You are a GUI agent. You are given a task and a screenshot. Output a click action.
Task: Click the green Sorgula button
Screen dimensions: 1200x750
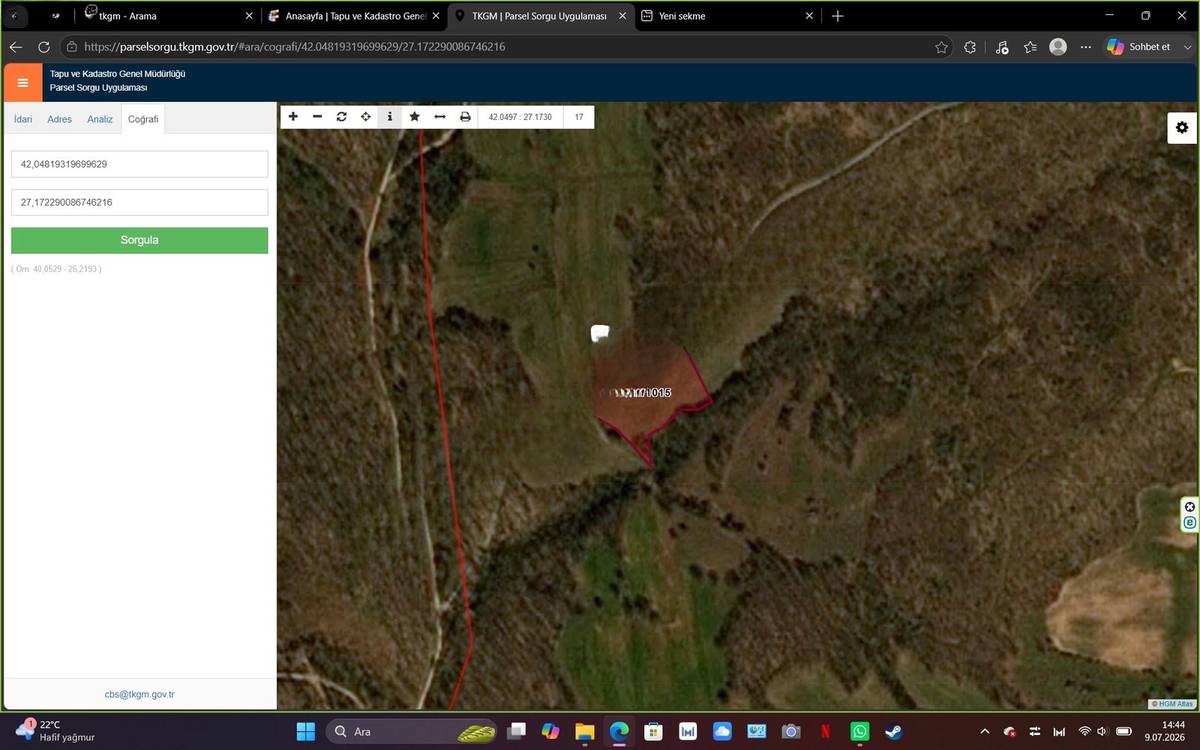[x=139, y=240]
